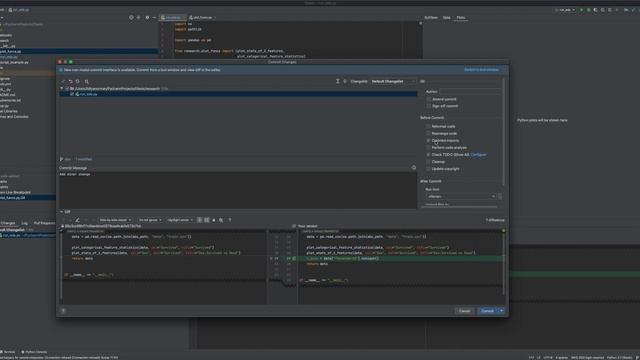Click the Refresh icon in changes toolbar
The image size is (640, 360).
[78, 82]
